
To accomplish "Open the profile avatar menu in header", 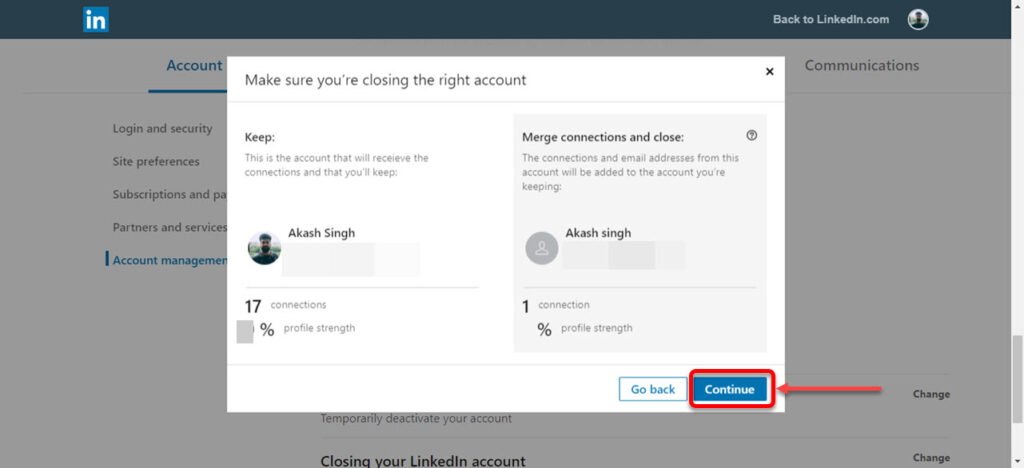I will (x=918, y=20).
